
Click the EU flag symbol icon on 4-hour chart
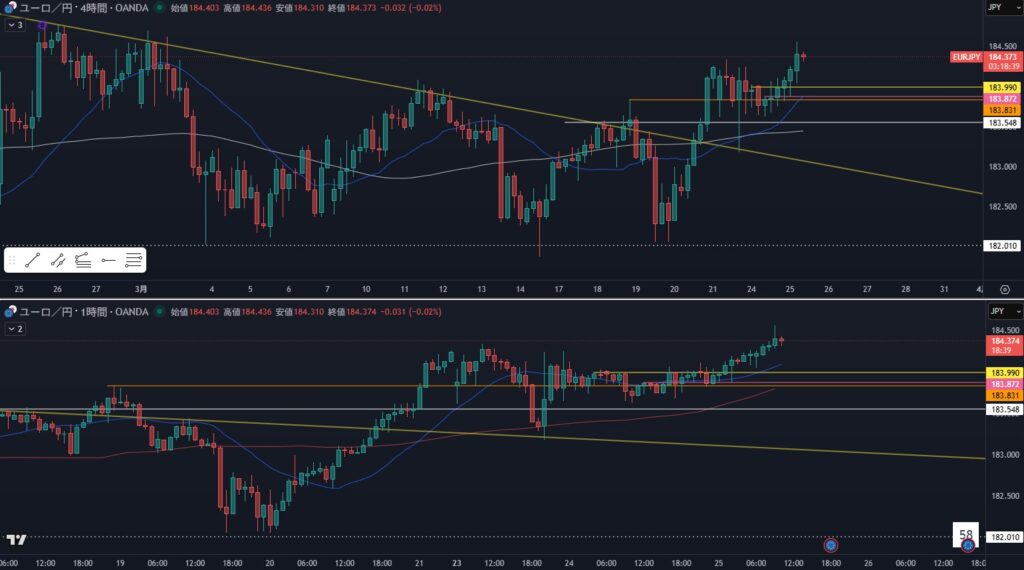click(10, 8)
